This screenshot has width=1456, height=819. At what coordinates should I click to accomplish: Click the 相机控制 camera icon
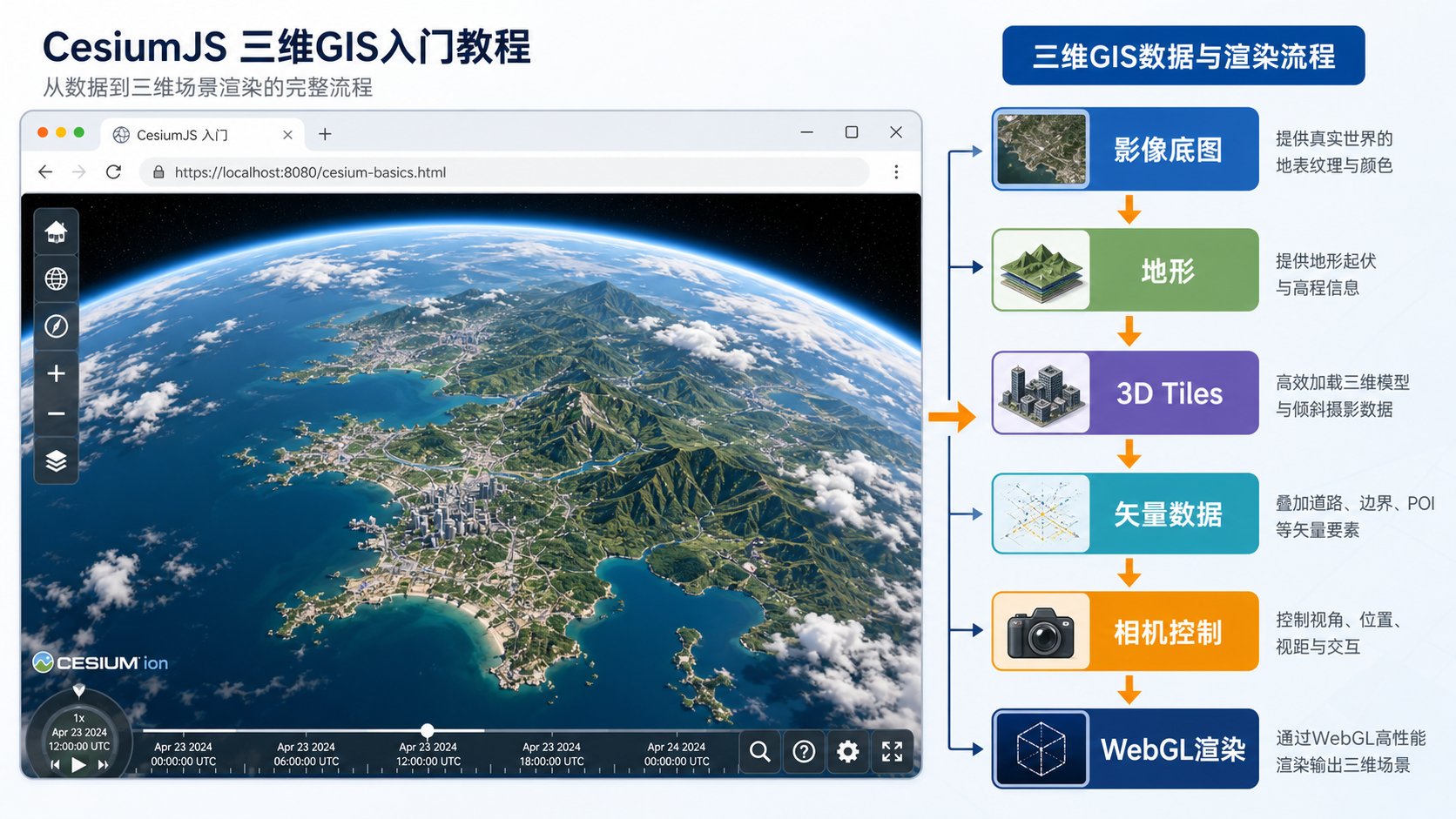click(x=1041, y=631)
